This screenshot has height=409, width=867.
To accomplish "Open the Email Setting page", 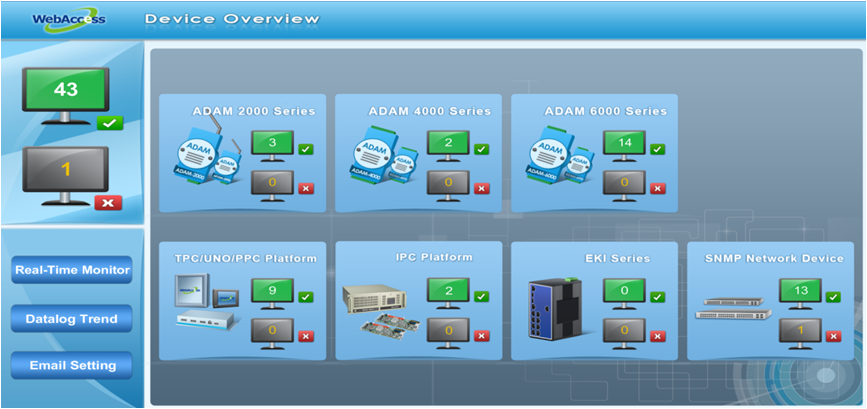I will [72, 365].
